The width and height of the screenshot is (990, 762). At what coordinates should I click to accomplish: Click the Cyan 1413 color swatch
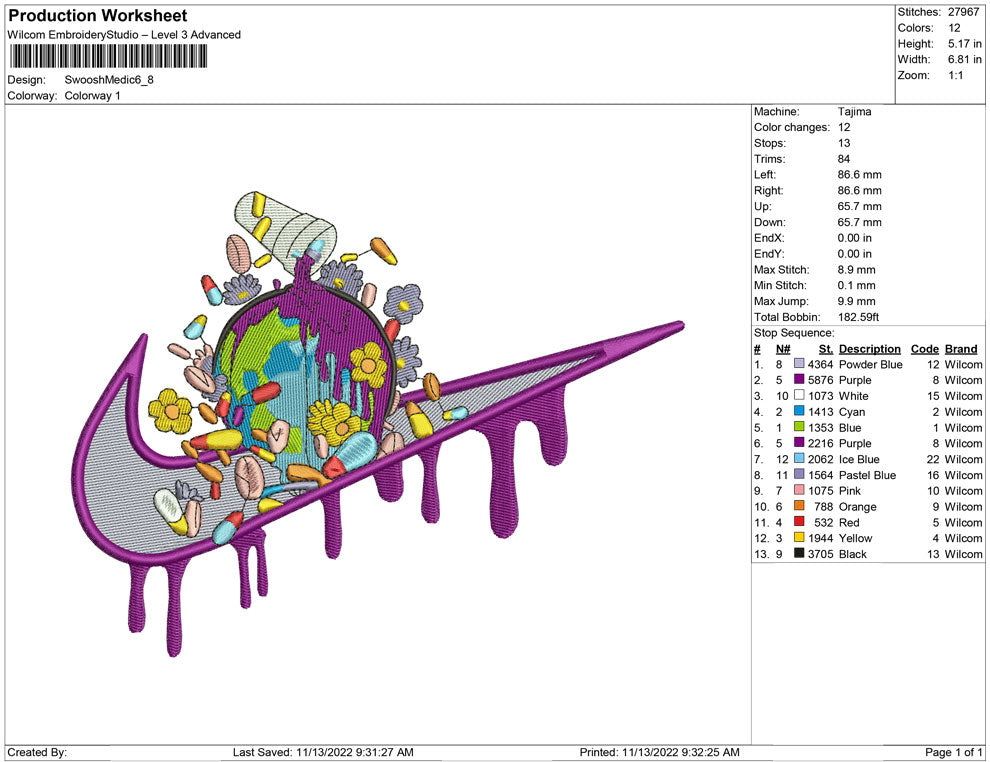click(x=799, y=411)
